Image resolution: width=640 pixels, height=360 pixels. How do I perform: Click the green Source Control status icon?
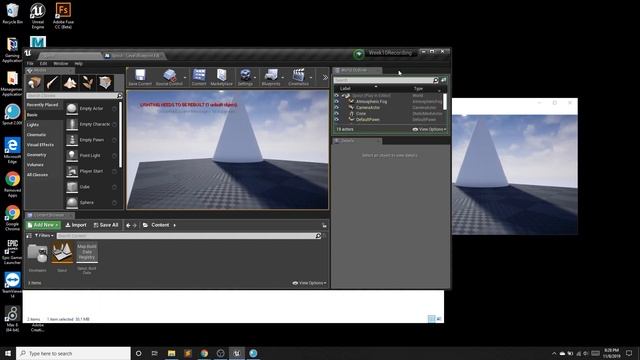(x=358, y=54)
